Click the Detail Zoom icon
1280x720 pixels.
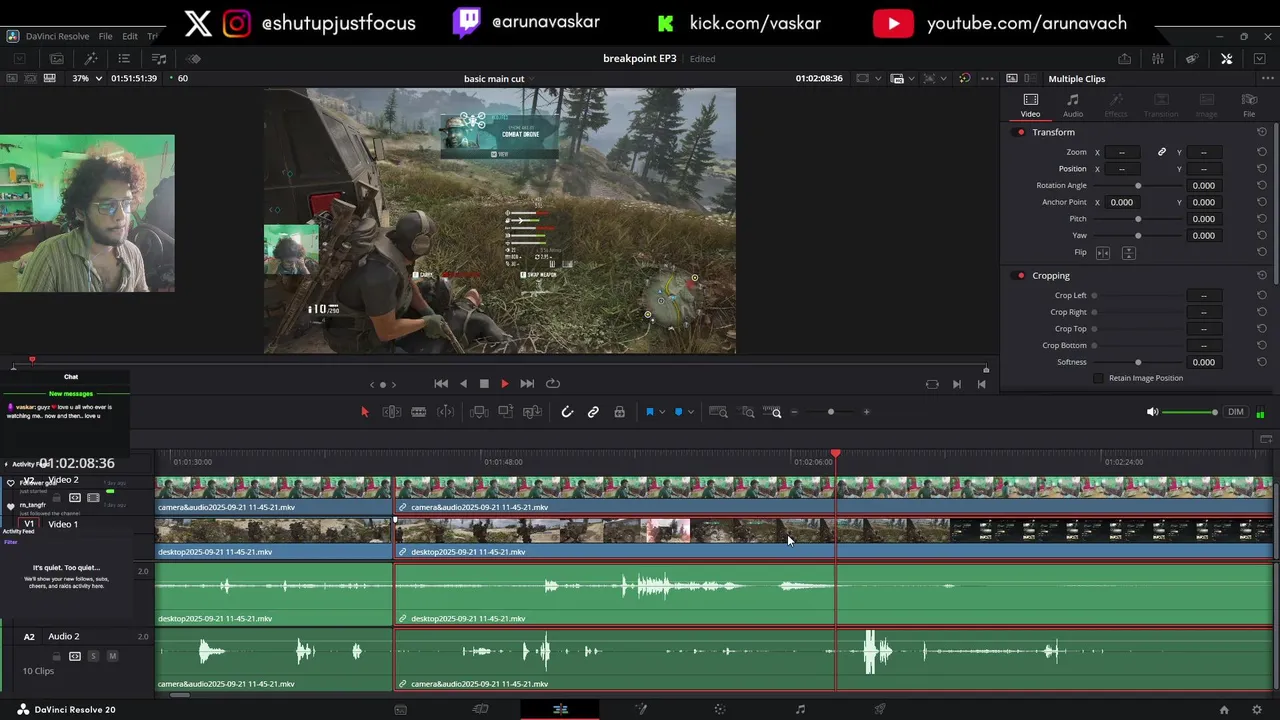tap(748, 412)
